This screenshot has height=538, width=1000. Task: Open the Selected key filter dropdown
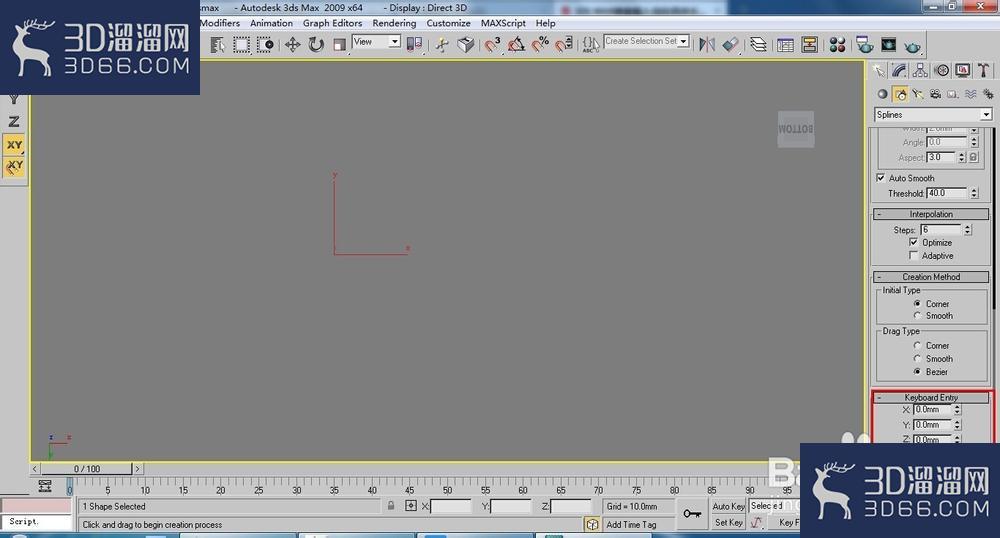774,505
